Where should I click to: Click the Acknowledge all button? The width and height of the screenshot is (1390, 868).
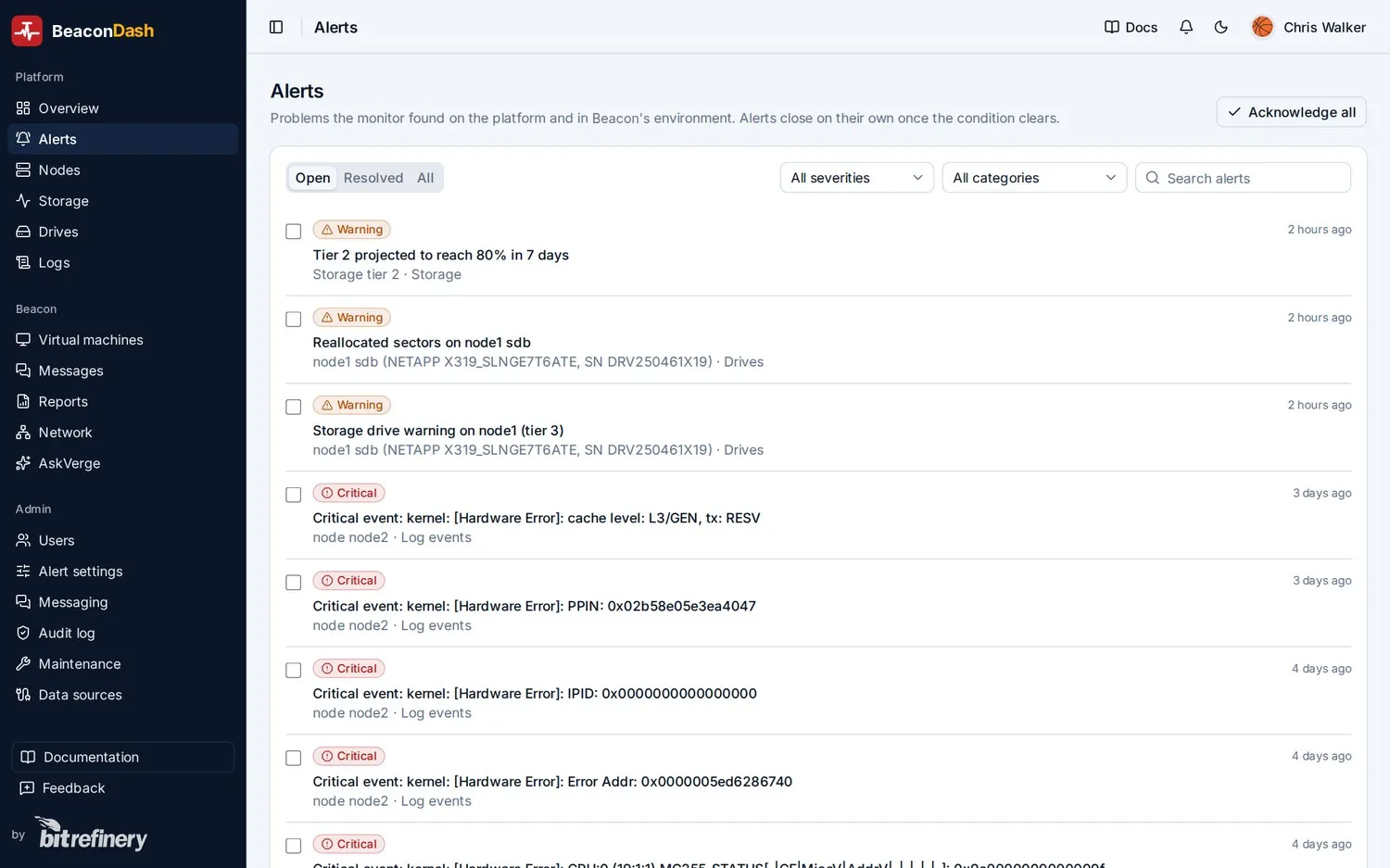point(1291,112)
